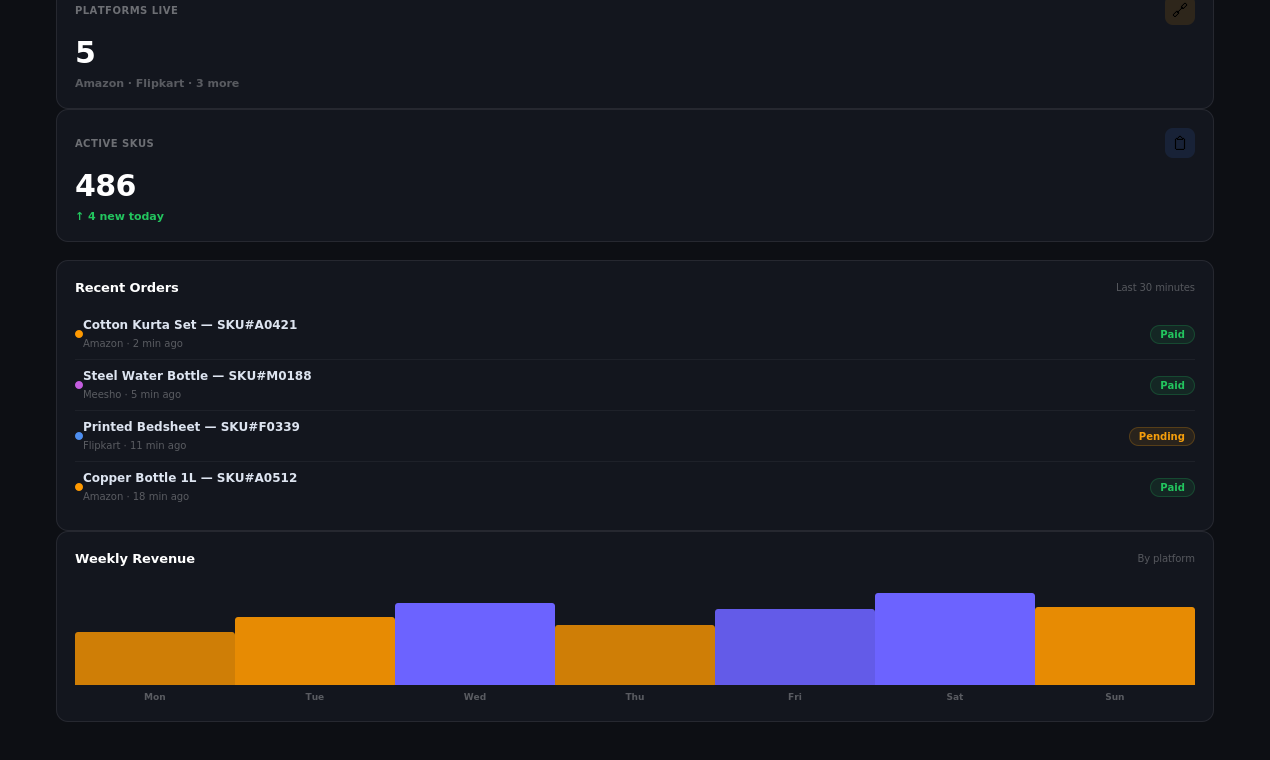
Task: Click orange dot beside Cotton Kurta Set
Action: pyautogui.click(x=79, y=334)
